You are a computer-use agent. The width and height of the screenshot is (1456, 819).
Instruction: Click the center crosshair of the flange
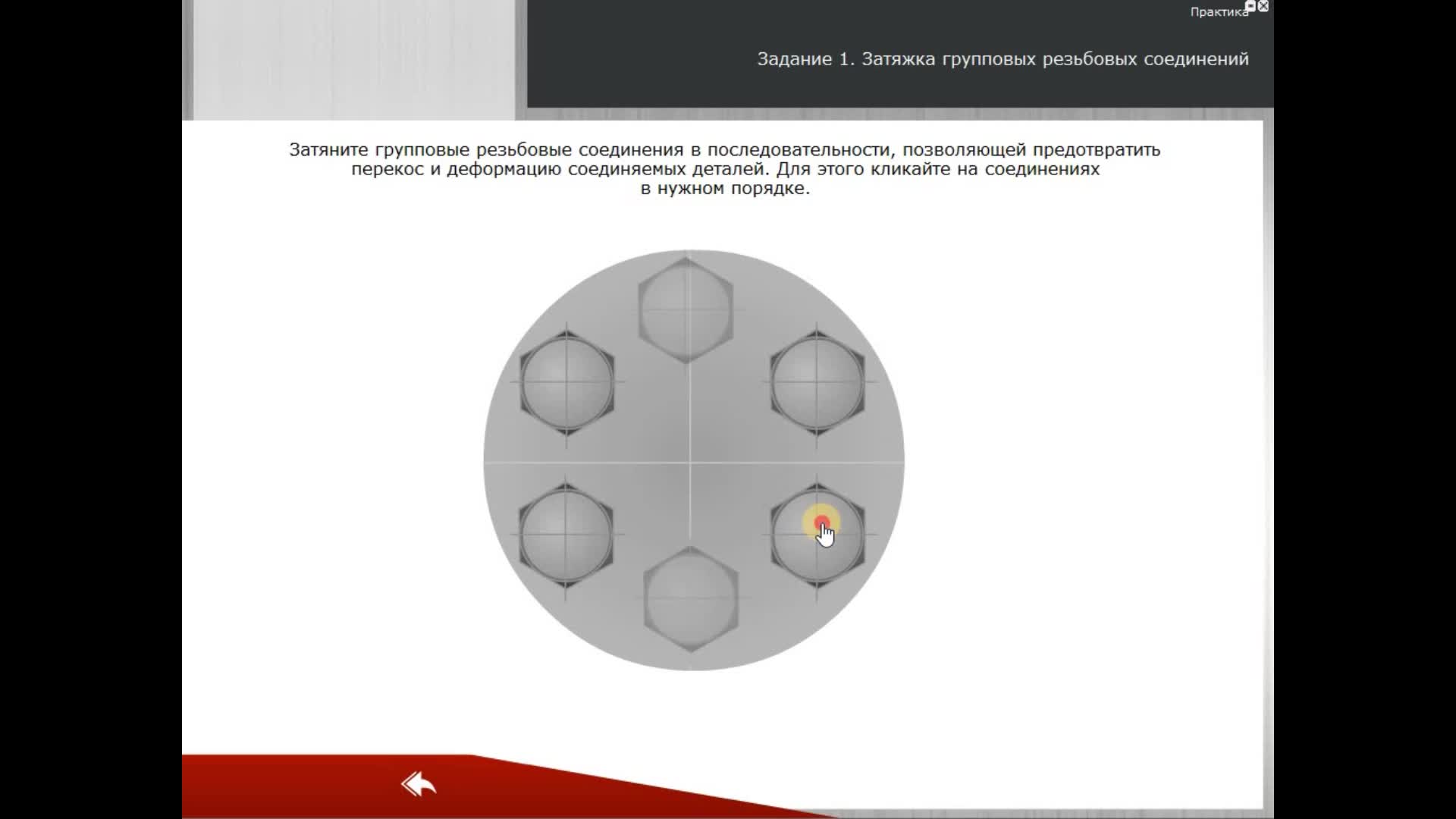click(690, 461)
